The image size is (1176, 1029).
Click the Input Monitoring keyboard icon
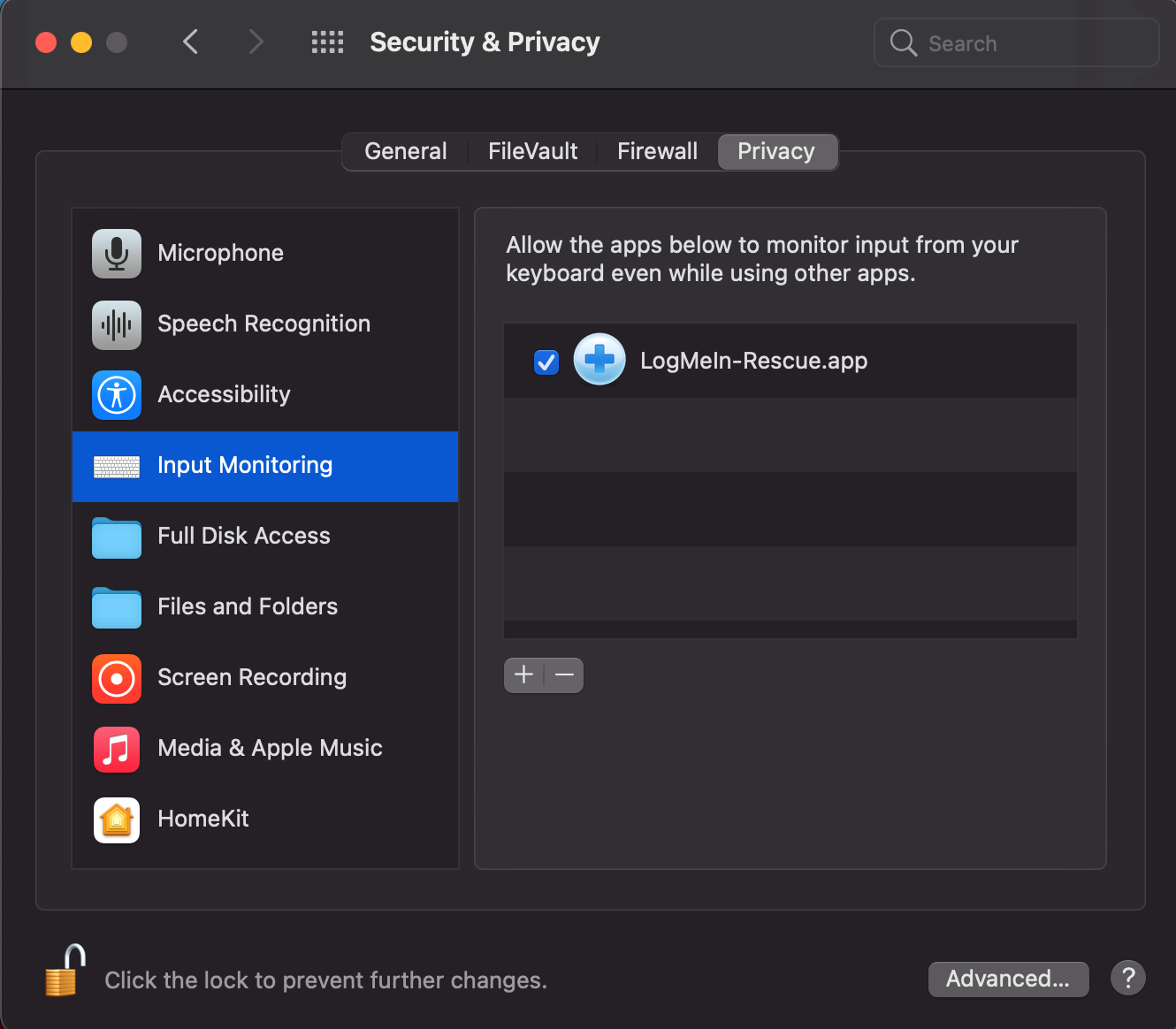(116, 466)
